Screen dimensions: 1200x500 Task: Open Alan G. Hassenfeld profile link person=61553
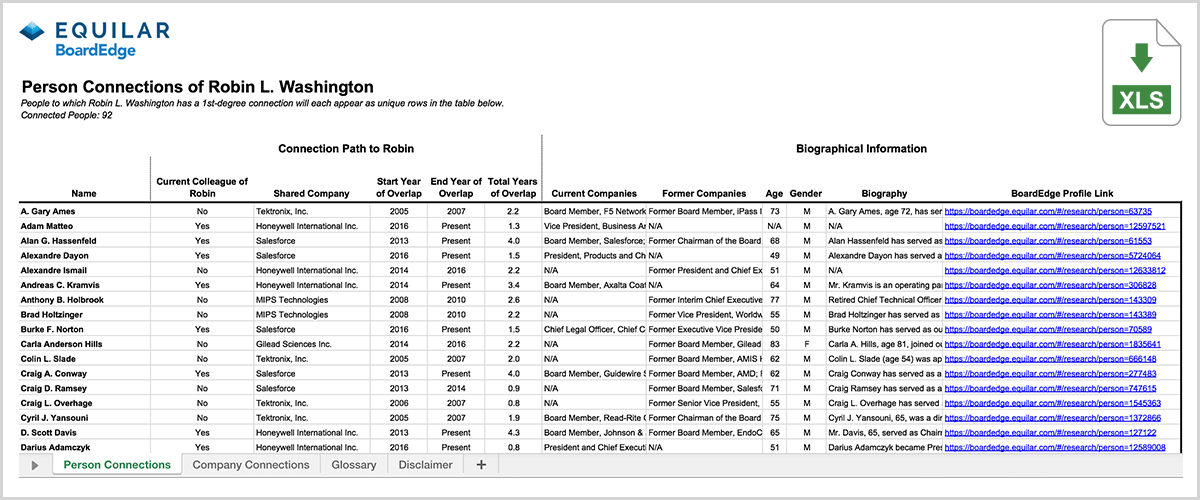point(1048,241)
